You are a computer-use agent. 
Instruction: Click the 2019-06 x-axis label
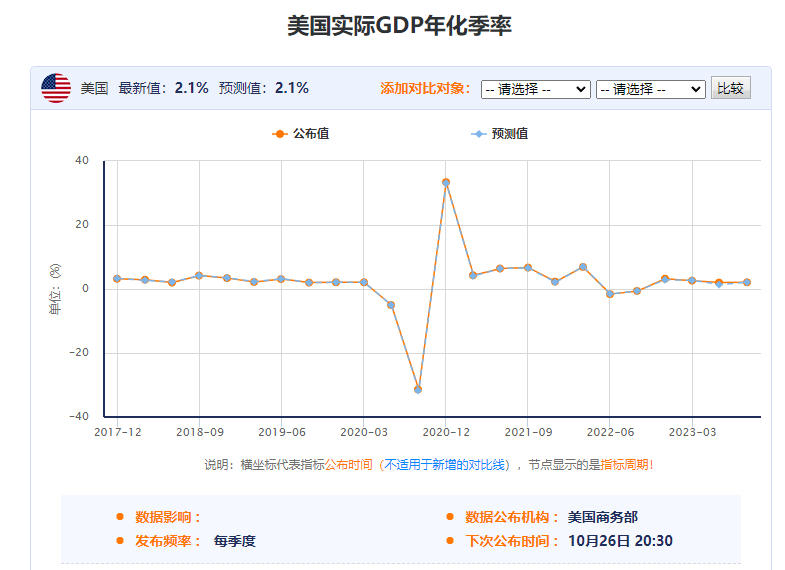point(282,432)
